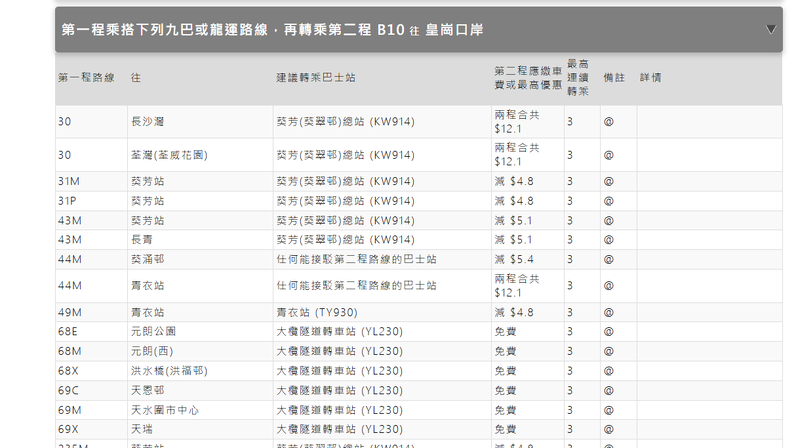Click the @ remark in 68X row

[x=609, y=371]
